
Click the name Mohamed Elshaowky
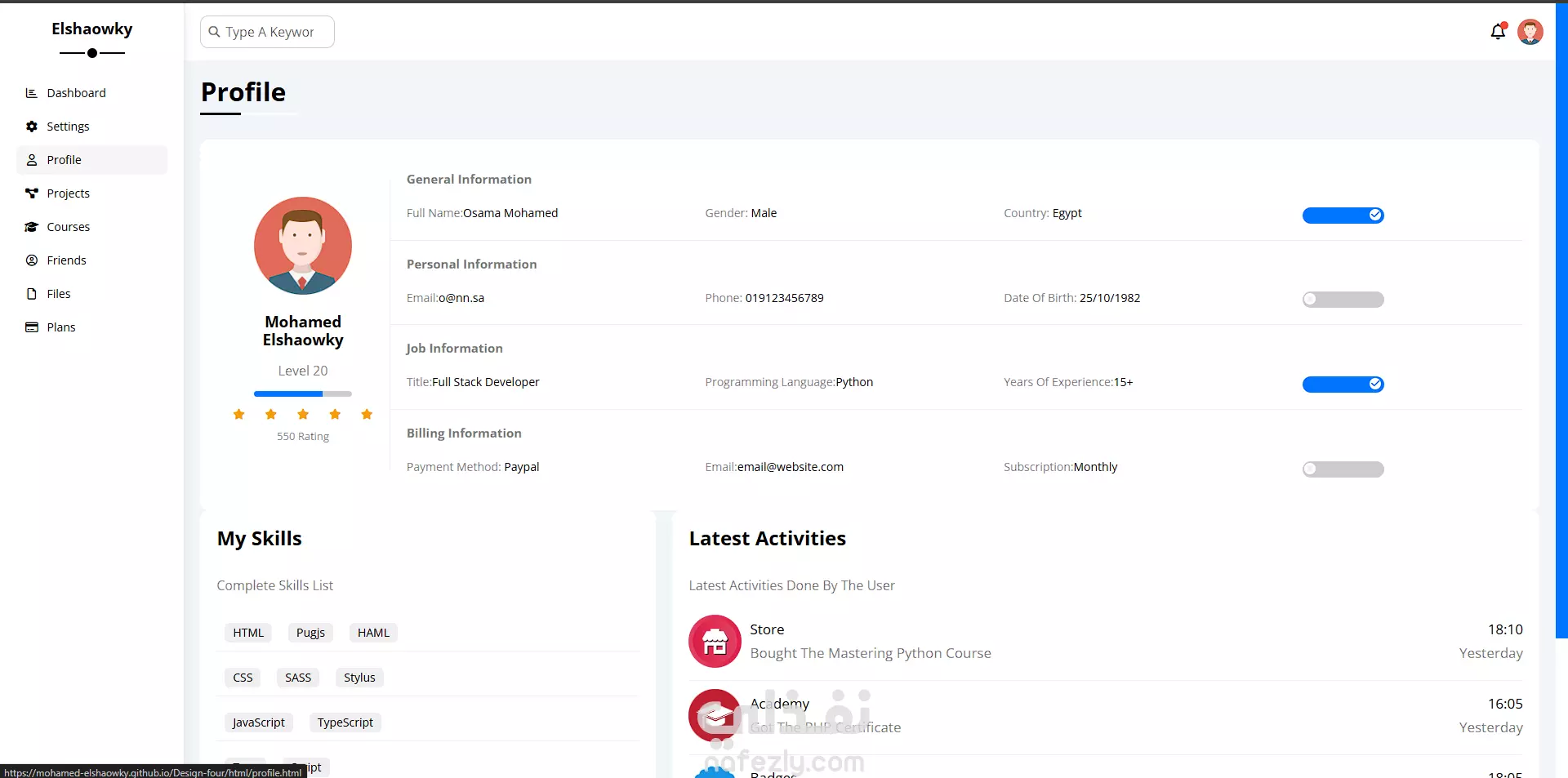click(303, 331)
